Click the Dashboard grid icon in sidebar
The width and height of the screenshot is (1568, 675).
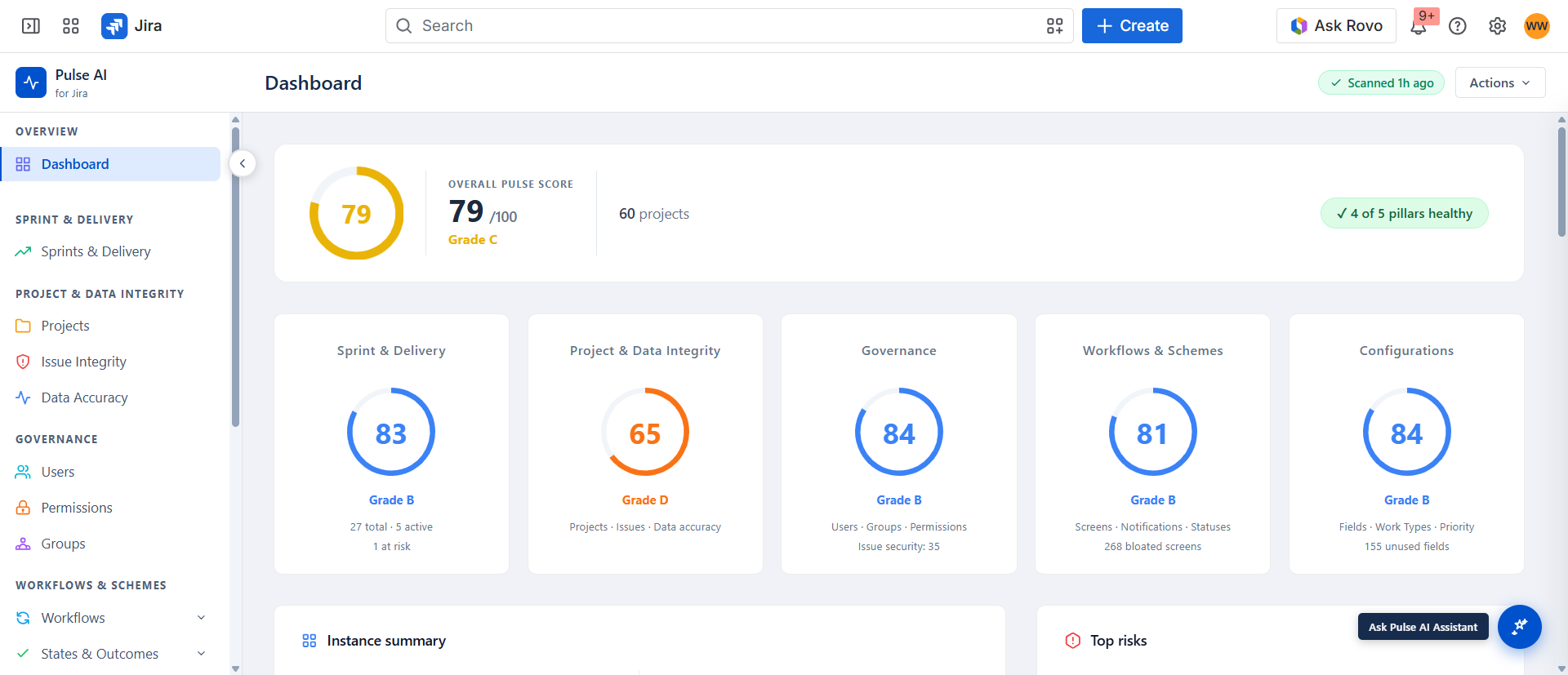pyautogui.click(x=23, y=164)
